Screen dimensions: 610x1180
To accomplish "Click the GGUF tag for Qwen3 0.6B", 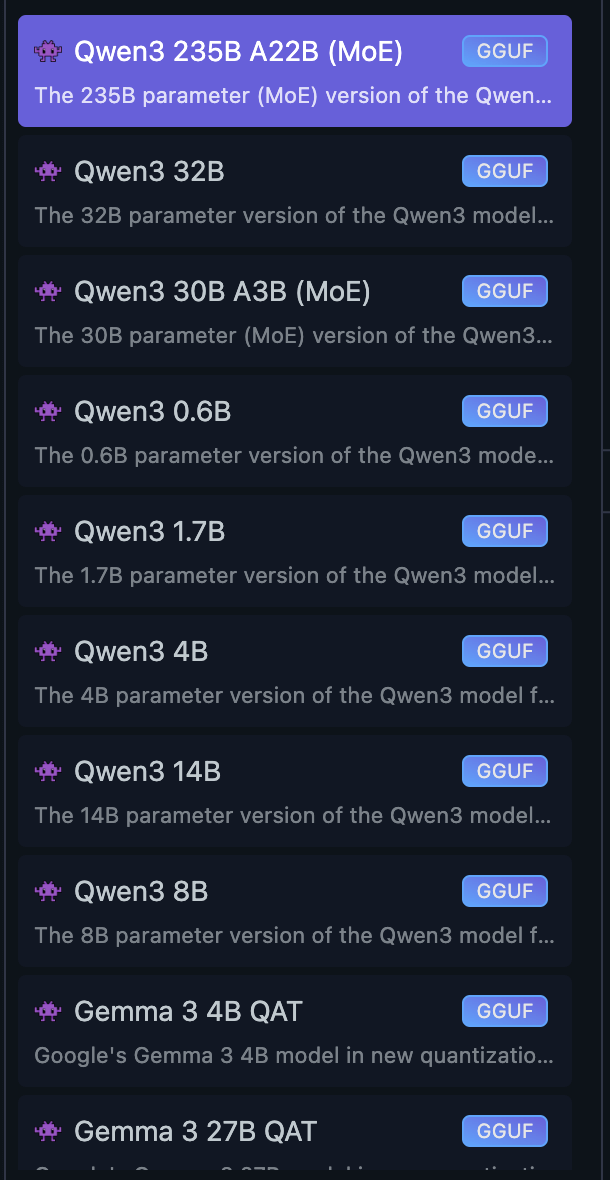I will (x=504, y=411).
